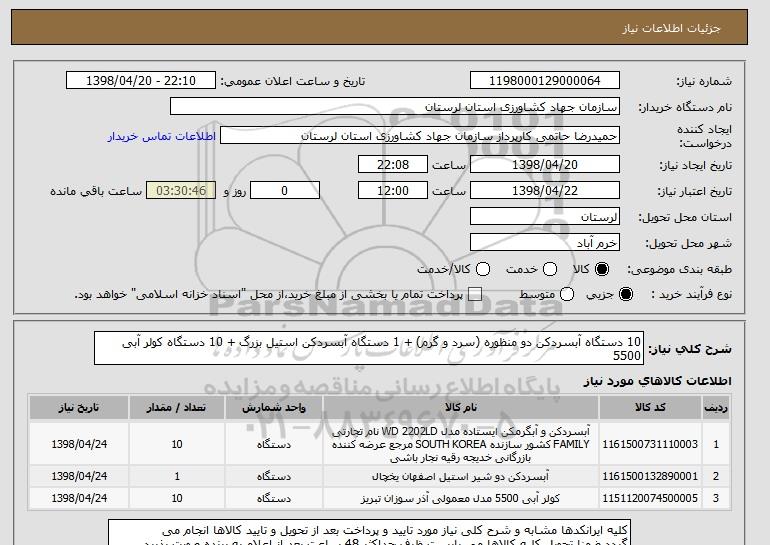The height and width of the screenshot is (545, 770).
Task: Click the 'ردیف' column header
Action: (x=715, y=408)
